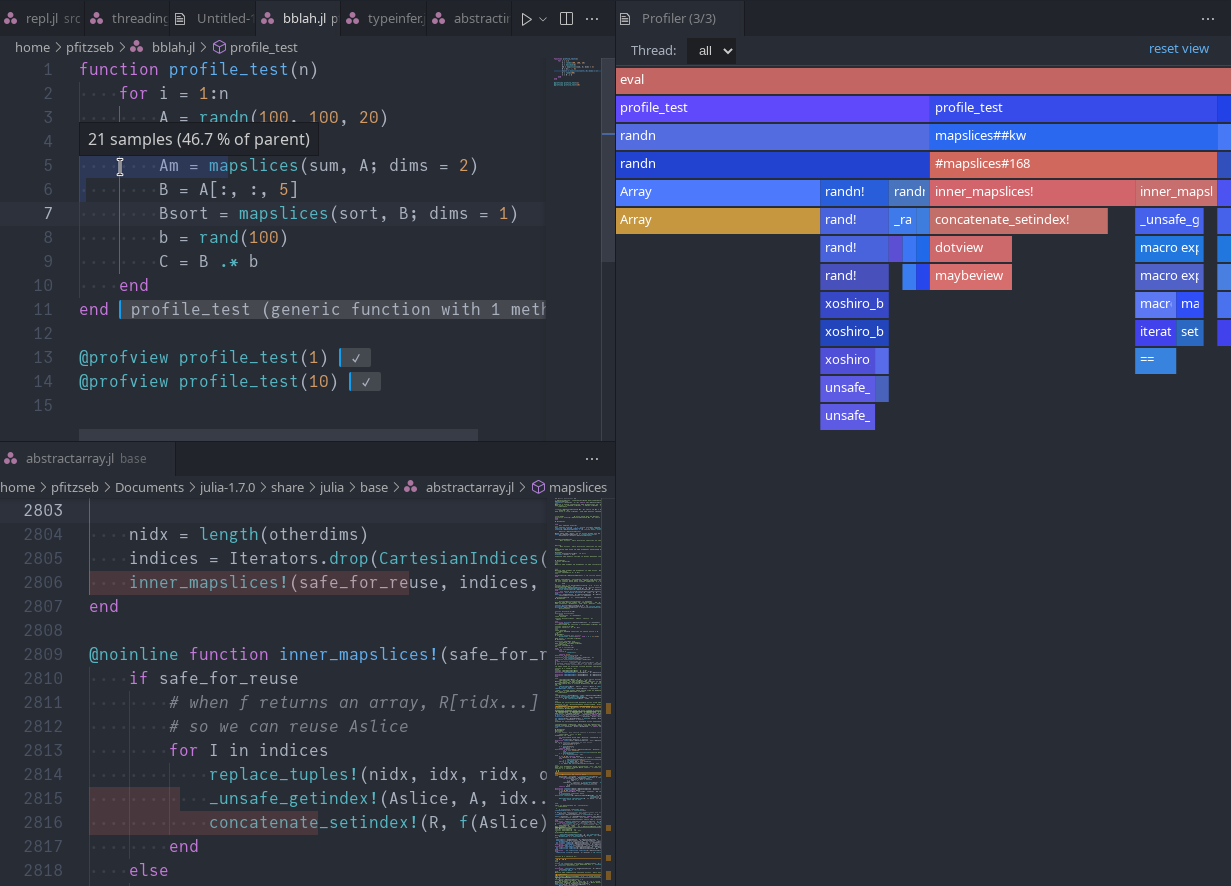Open the Thread 'all' dropdown in the Profiler
1231x886 pixels.
click(711, 50)
